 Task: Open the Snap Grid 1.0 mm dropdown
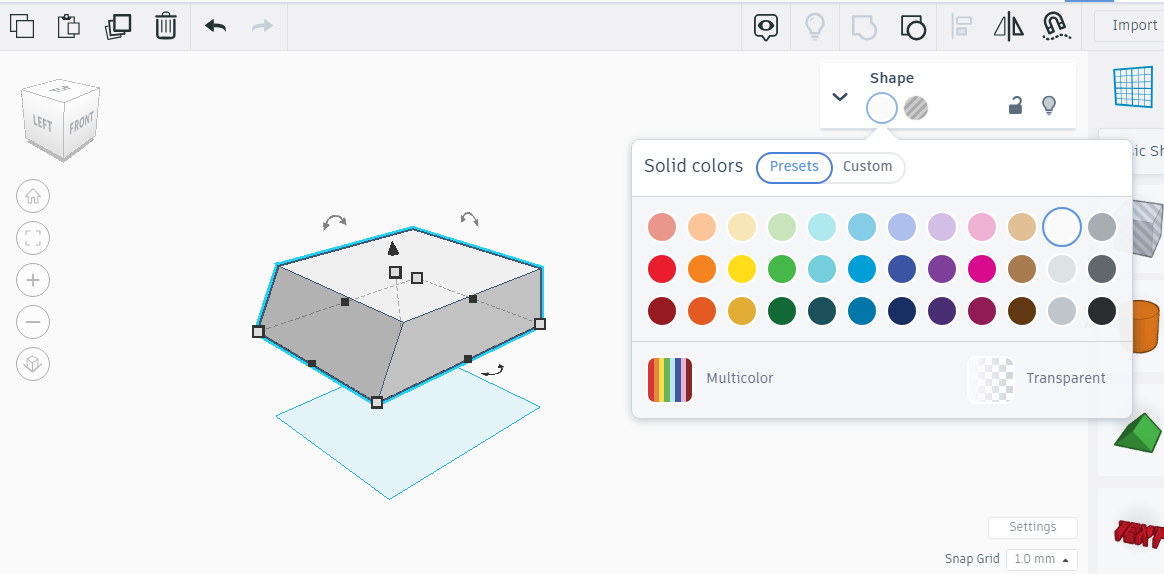[x=1042, y=559]
